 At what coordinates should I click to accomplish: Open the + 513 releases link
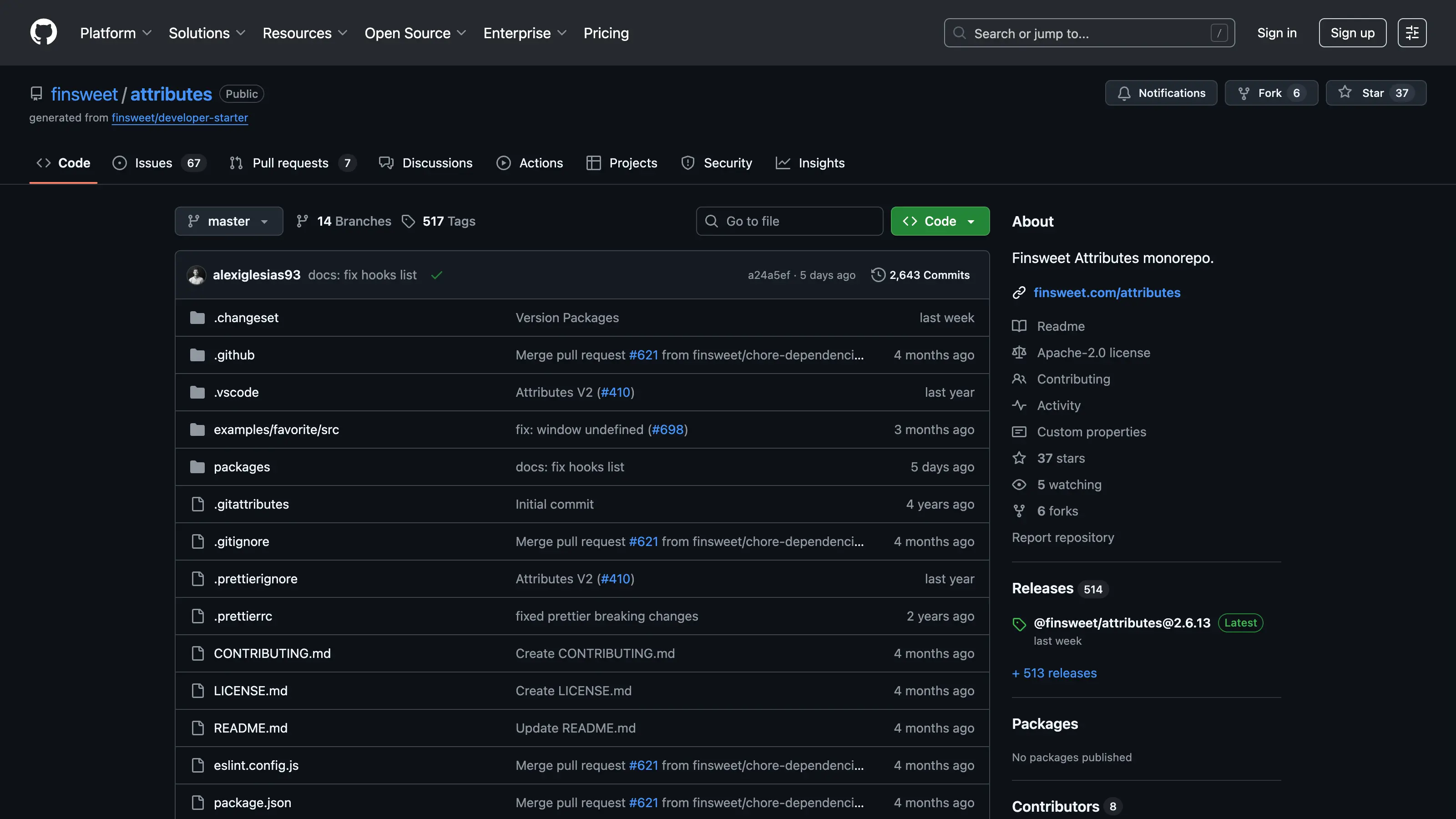pyautogui.click(x=1054, y=673)
